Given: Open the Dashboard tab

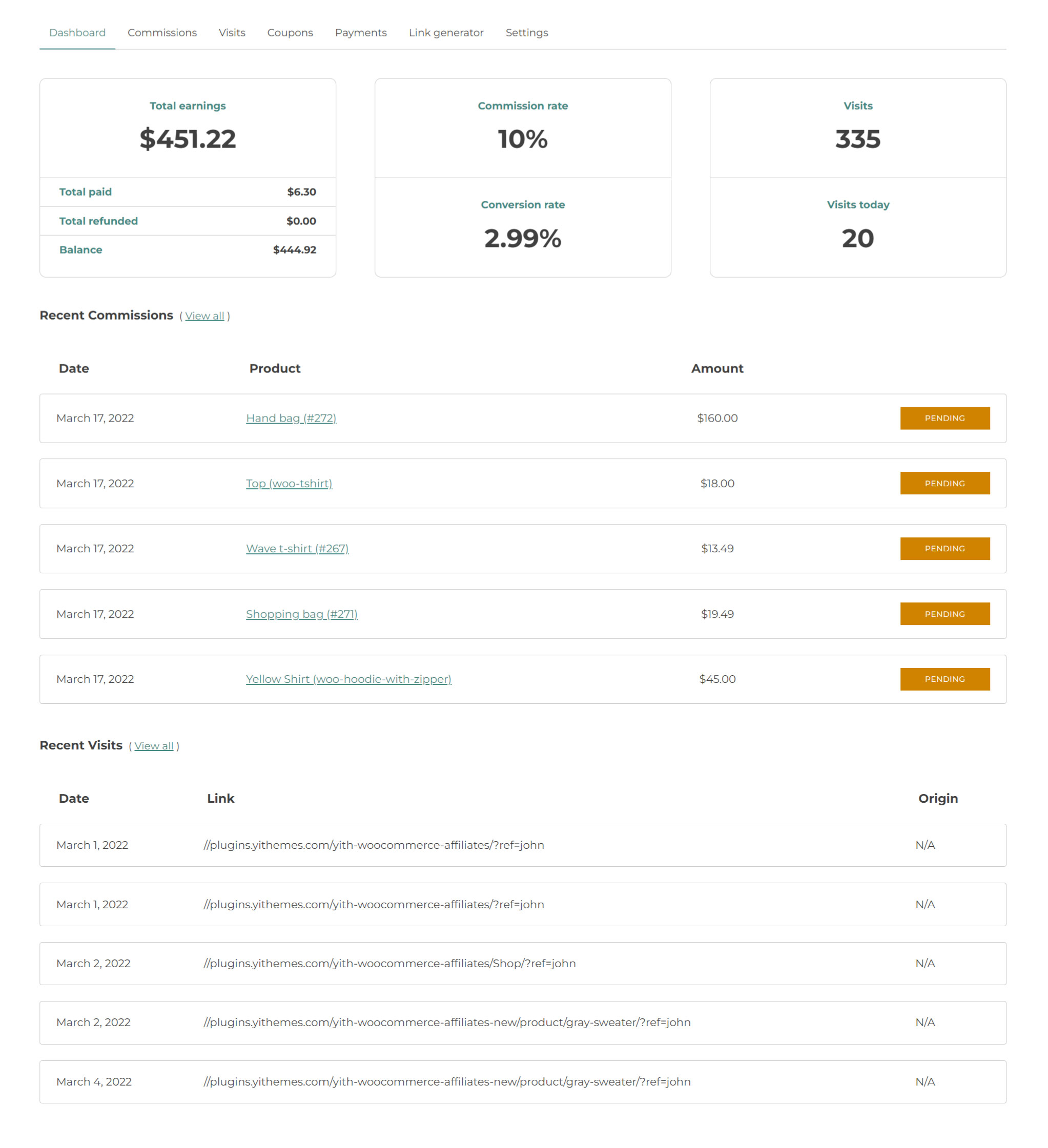Looking at the screenshot, I should point(77,32).
